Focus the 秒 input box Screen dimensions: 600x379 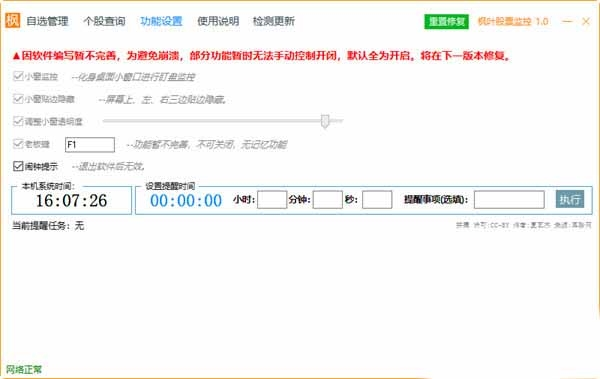click(x=377, y=199)
